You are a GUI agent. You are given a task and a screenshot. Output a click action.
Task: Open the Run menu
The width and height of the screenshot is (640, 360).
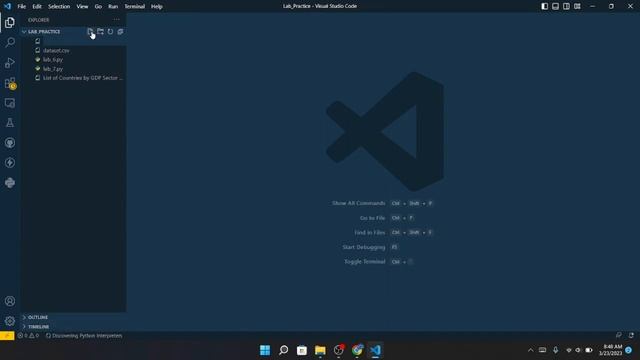113,7
